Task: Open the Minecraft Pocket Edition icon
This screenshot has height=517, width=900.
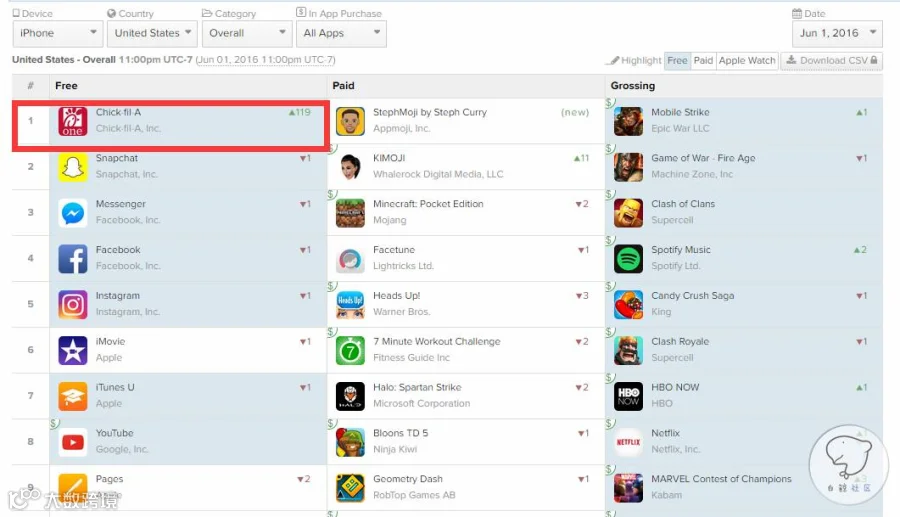Action: pyautogui.click(x=350, y=213)
